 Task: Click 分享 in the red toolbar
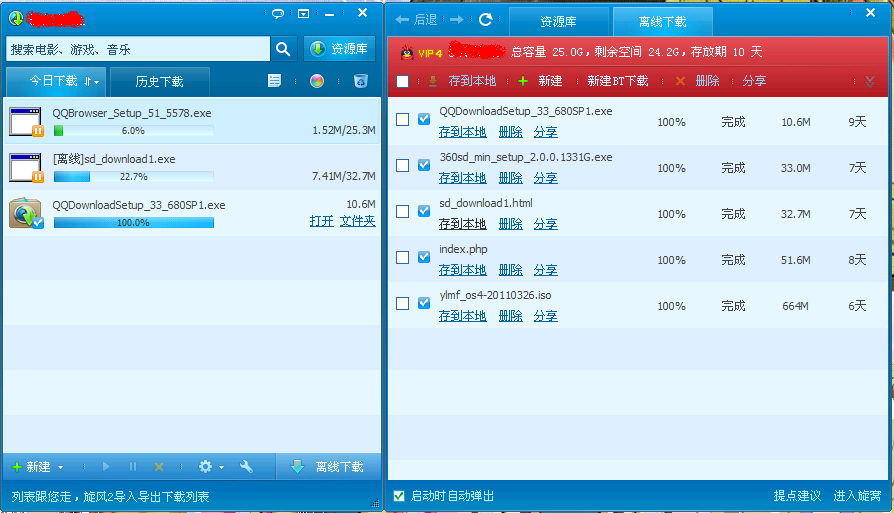pos(754,81)
